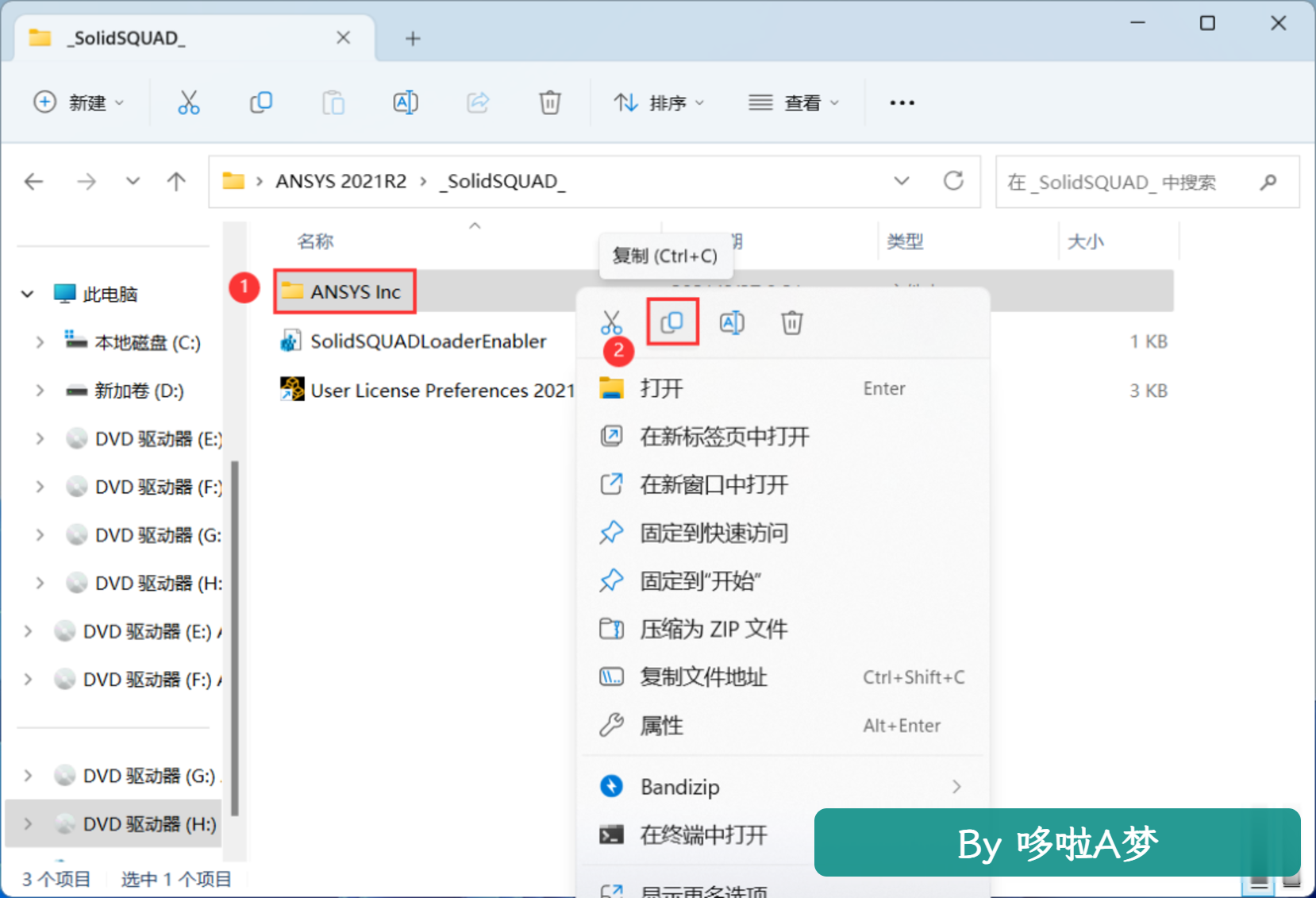
Task: Click the search magnifier icon
Action: [x=1268, y=182]
